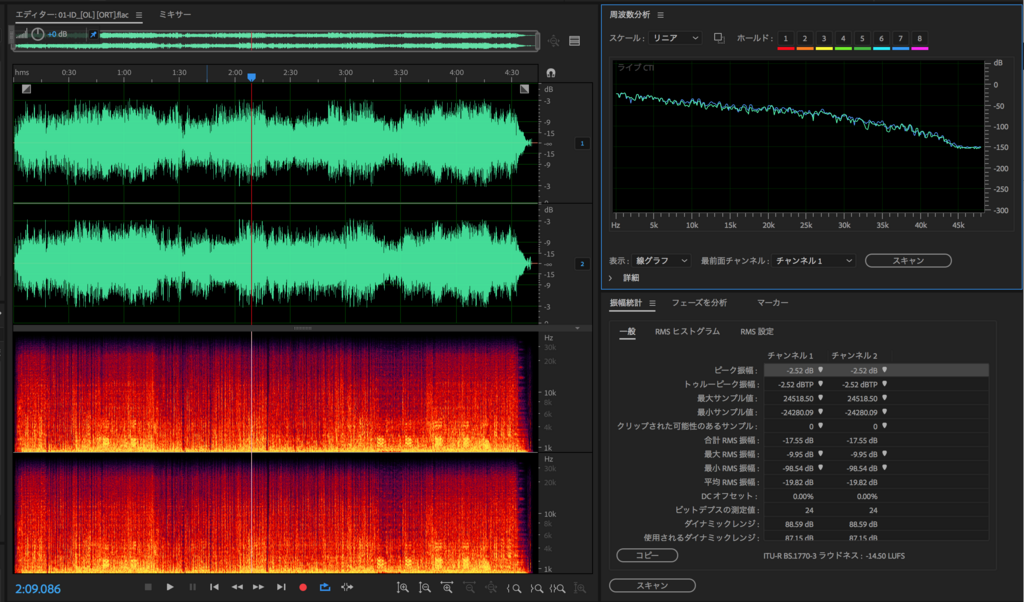The image size is (1024, 602).
Task: Select the 振幅統計 tab
Action: (626, 303)
